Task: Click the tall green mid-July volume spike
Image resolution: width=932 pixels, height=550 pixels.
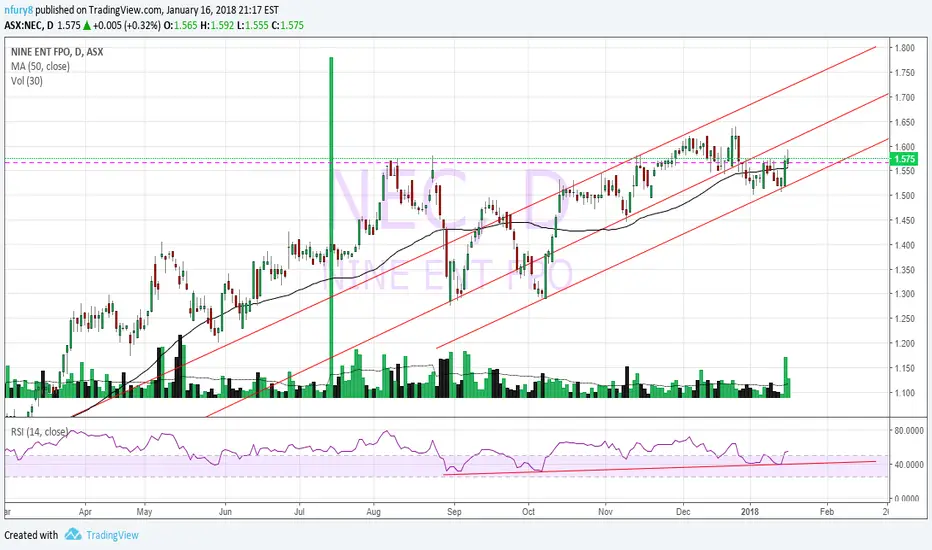Action: tap(331, 226)
